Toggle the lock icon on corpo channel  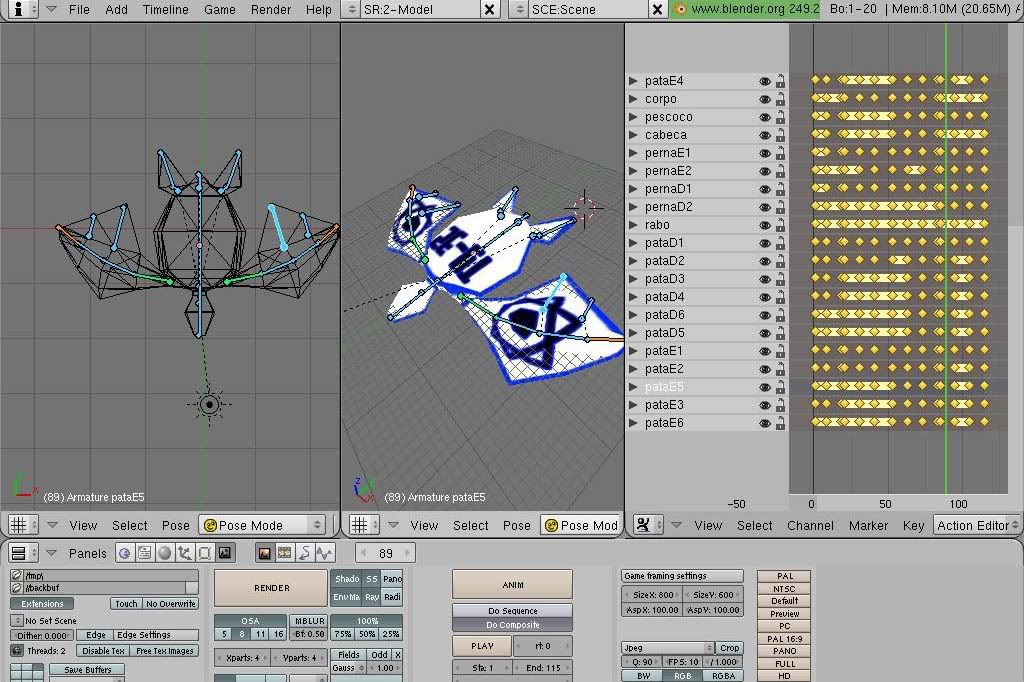(780, 99)
